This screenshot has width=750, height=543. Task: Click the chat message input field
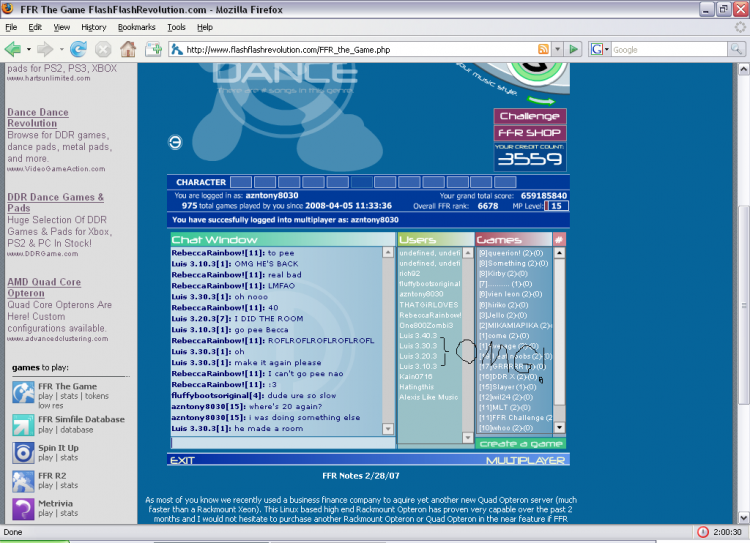(283, 443)
